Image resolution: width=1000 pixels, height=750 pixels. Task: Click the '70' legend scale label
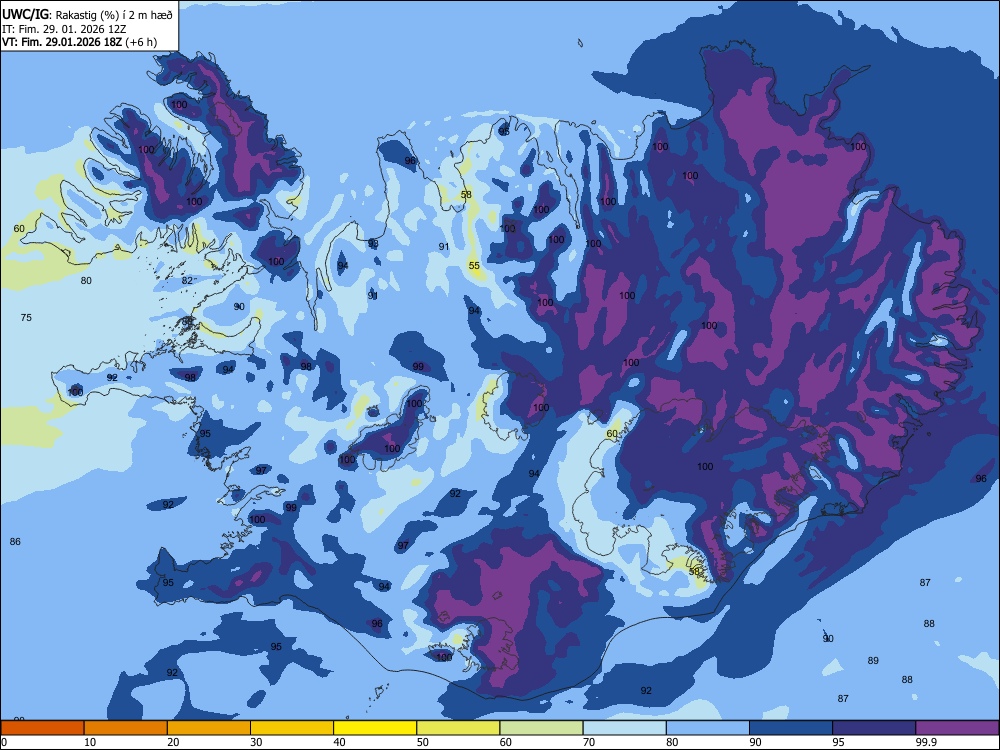coord(589,742)
